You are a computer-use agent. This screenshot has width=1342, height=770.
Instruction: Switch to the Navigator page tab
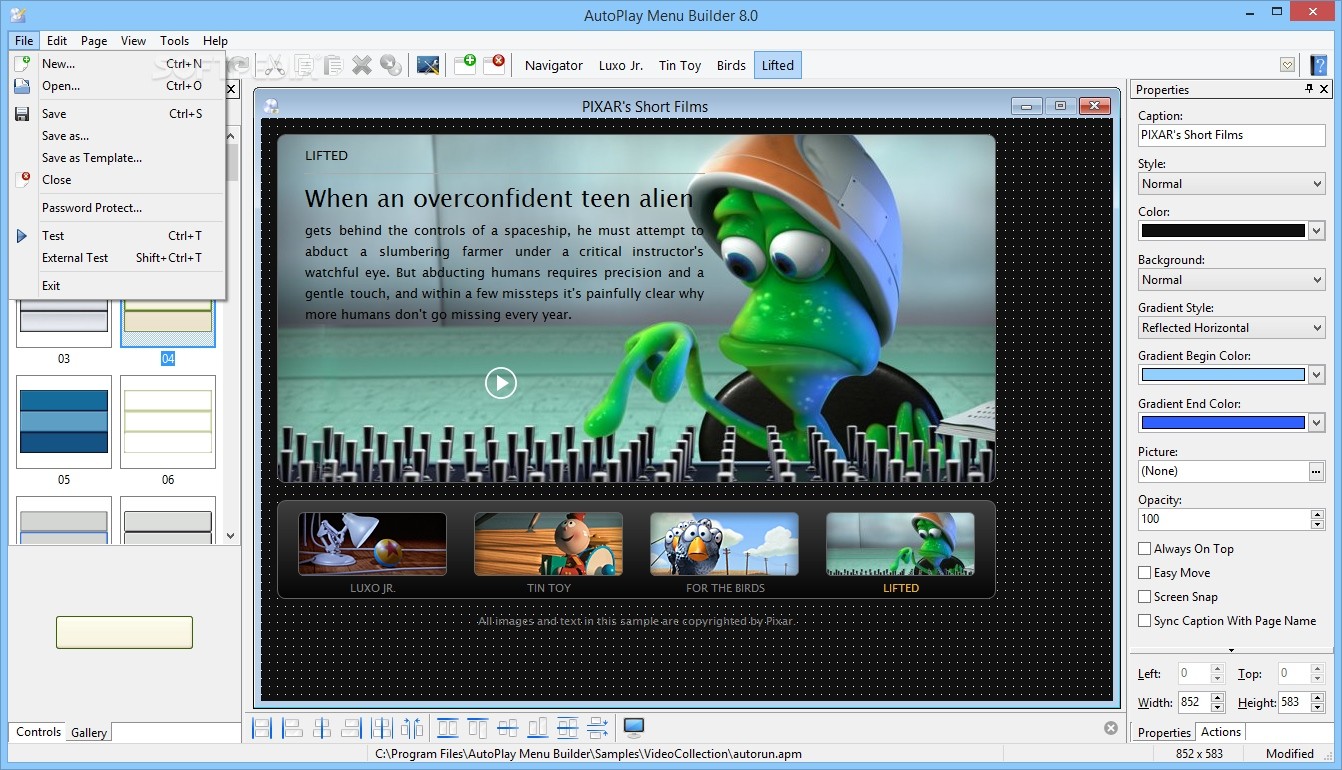(x=554, y=65)
